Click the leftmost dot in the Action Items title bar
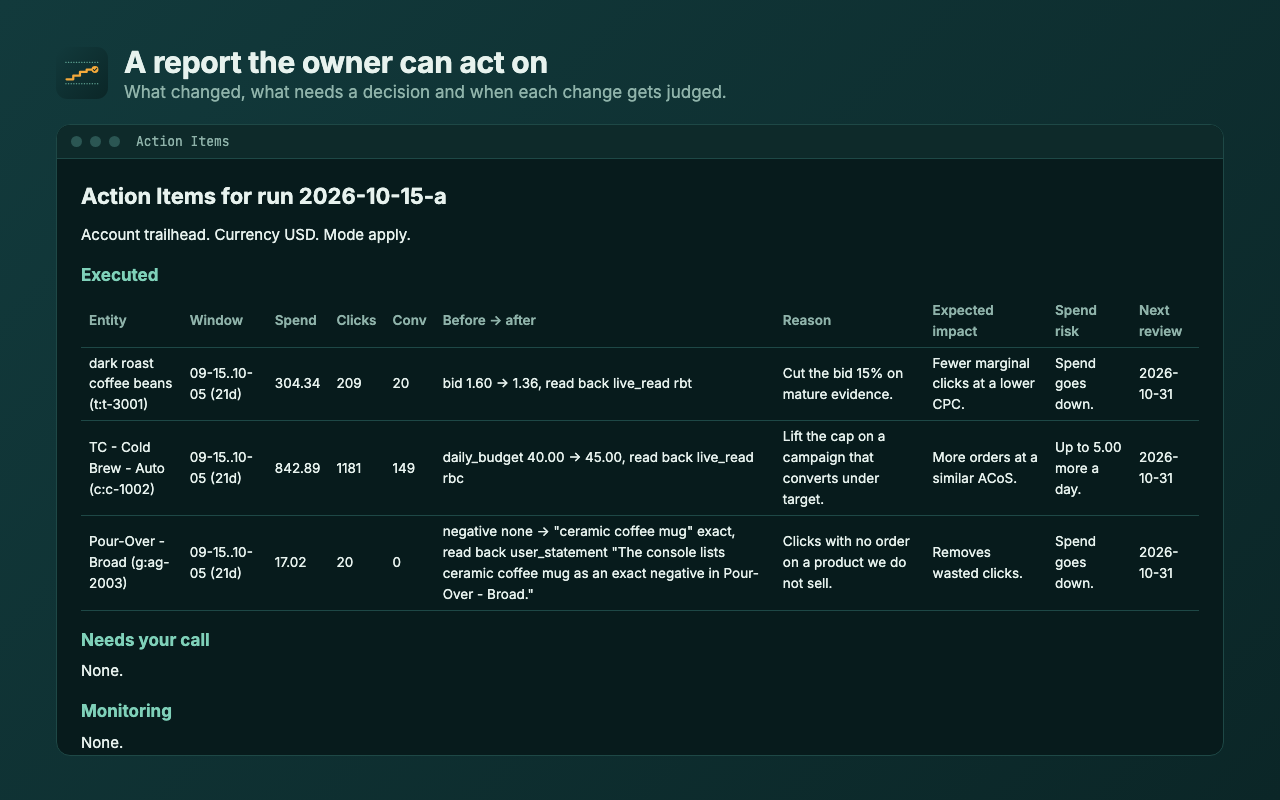This screenshot has height=800, width=1280. coord(76,142)
